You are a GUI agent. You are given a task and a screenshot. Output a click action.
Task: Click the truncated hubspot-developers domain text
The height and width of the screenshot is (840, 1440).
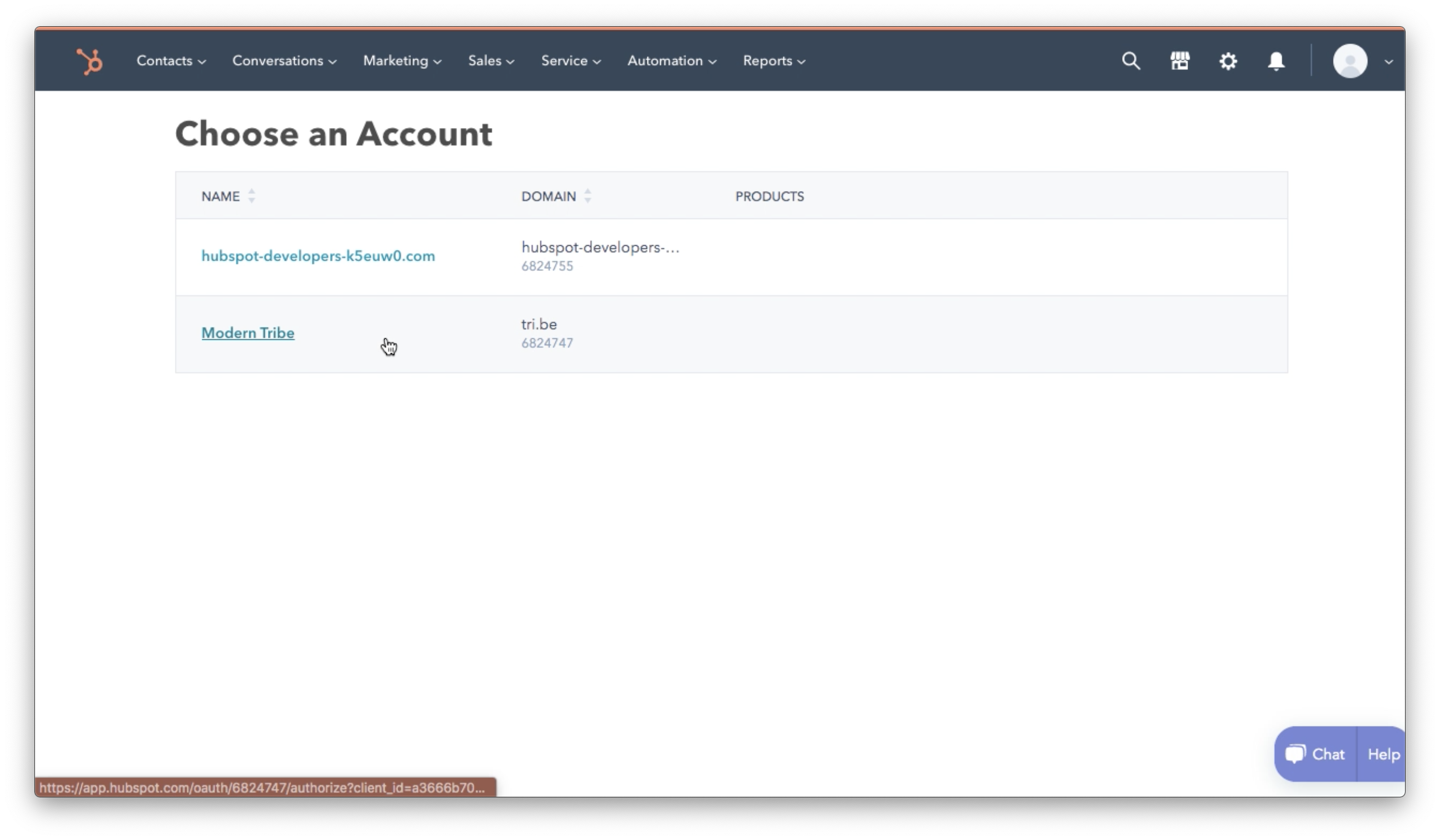click(x=600, y=247)
